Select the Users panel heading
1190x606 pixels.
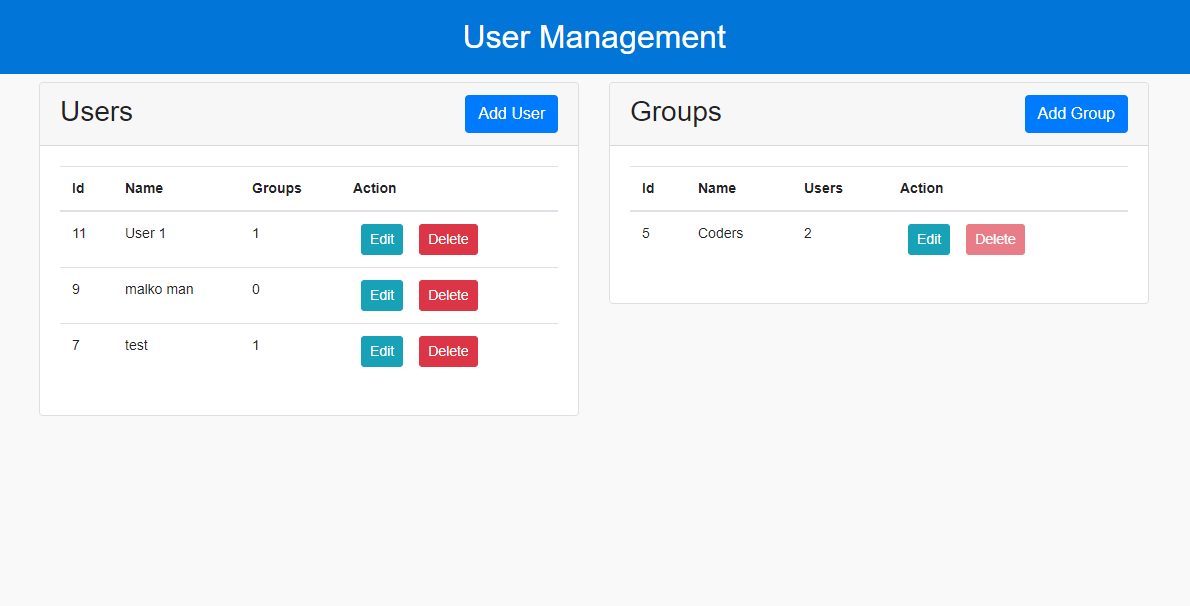(x=96, y=112)
